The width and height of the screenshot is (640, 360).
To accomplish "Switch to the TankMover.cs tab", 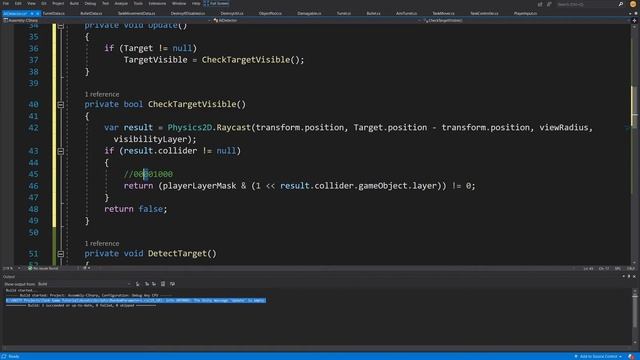I will [444, 13].
